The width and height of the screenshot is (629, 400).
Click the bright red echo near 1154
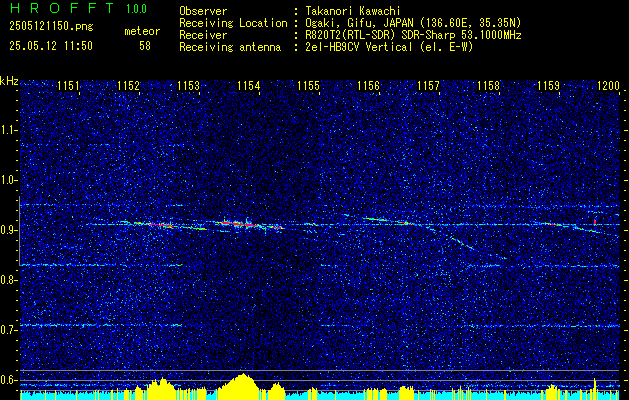coord(241,224)
